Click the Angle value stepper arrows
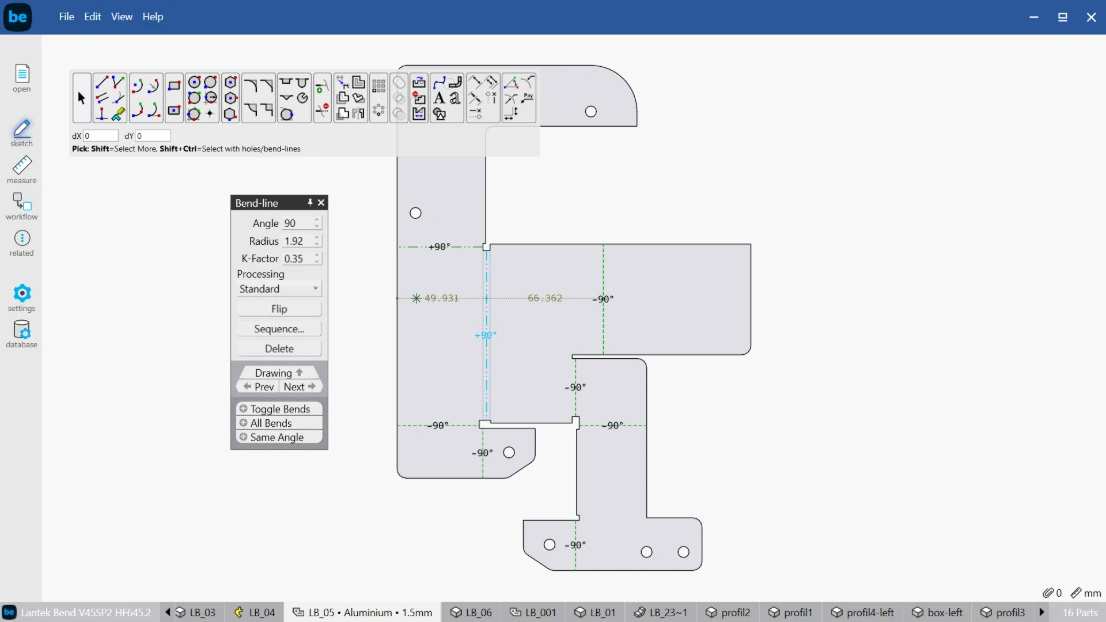 [x=317, y=223]
